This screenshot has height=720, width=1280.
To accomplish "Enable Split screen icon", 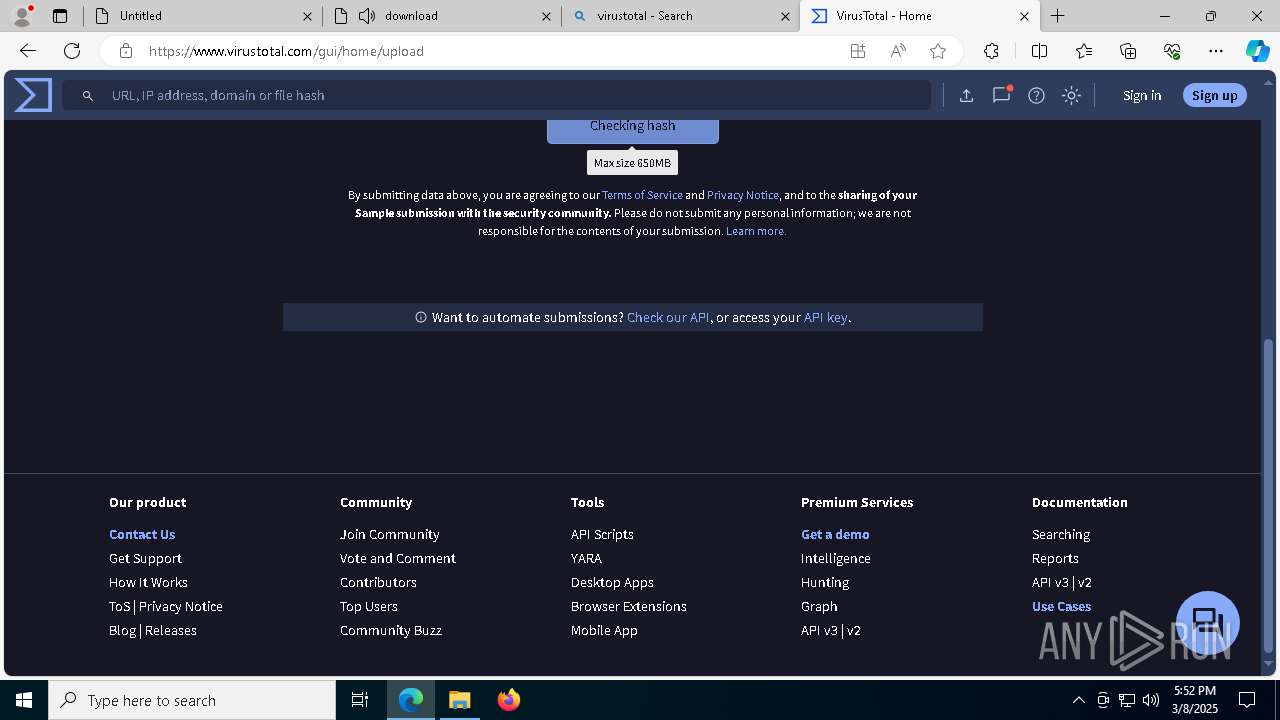I will pyautogui.click(x=1039, y=51).
